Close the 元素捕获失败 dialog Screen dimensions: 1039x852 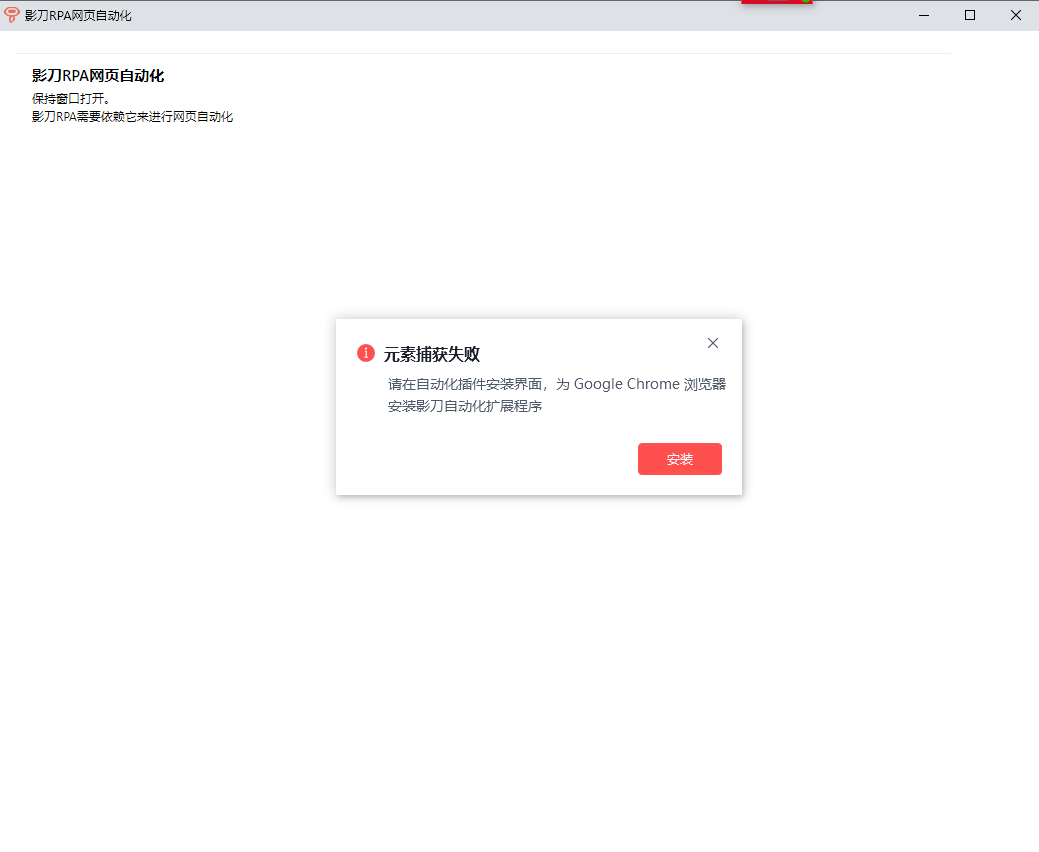(712, 343)
